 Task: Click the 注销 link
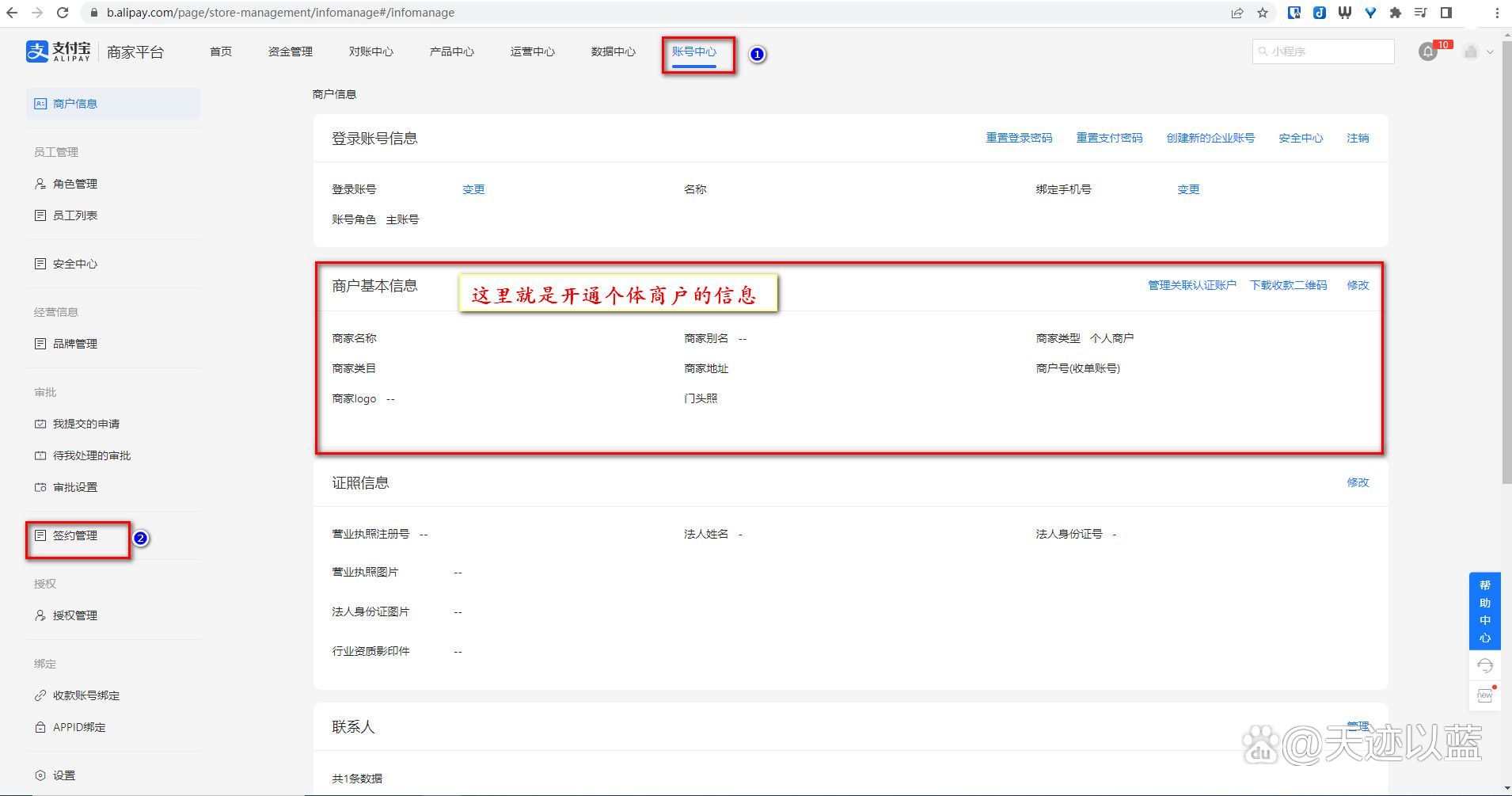coord(1358,138)
